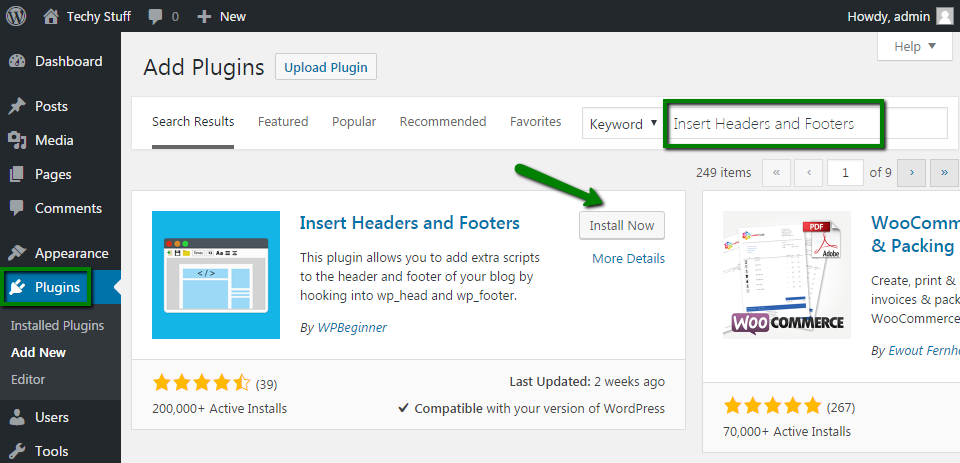Click the current page number field
The height and width of the screenshot is (463, 960).
pyautogui.click(x=846, y=173)
